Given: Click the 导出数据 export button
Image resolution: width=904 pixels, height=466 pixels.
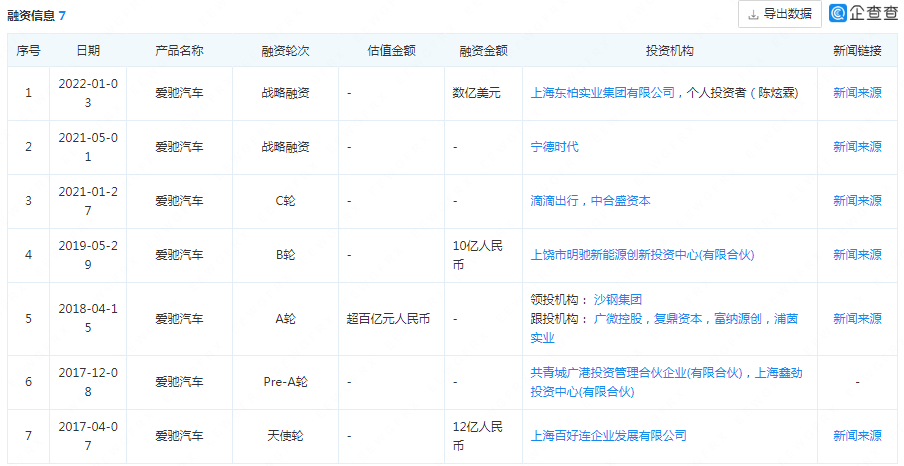Looking at the screenshot, I should coord(779,14).
